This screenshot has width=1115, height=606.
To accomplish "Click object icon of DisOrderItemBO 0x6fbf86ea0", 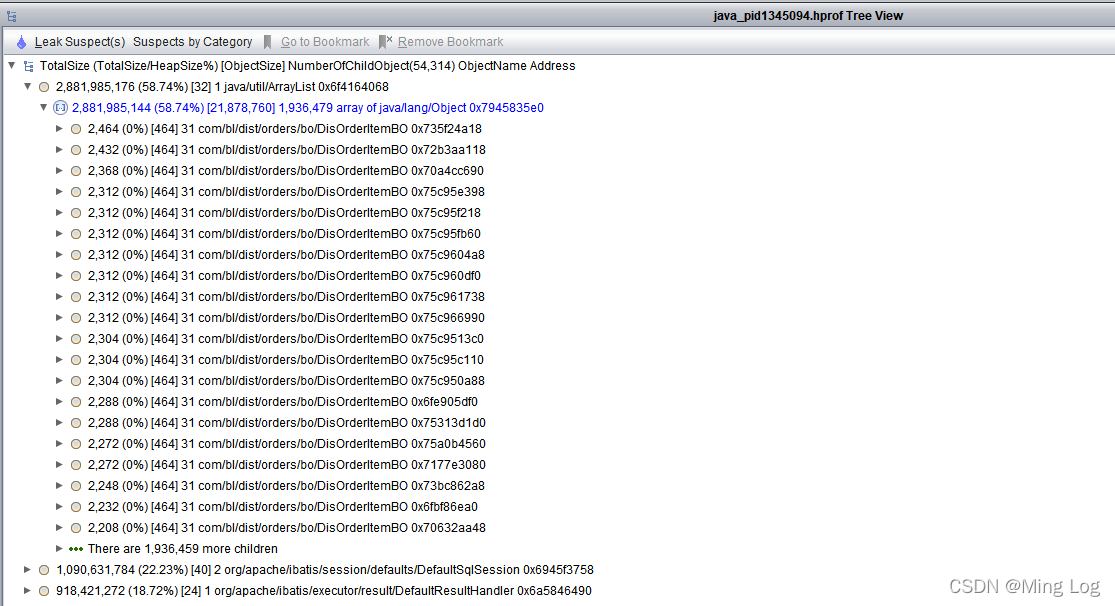I will point(76,507).
